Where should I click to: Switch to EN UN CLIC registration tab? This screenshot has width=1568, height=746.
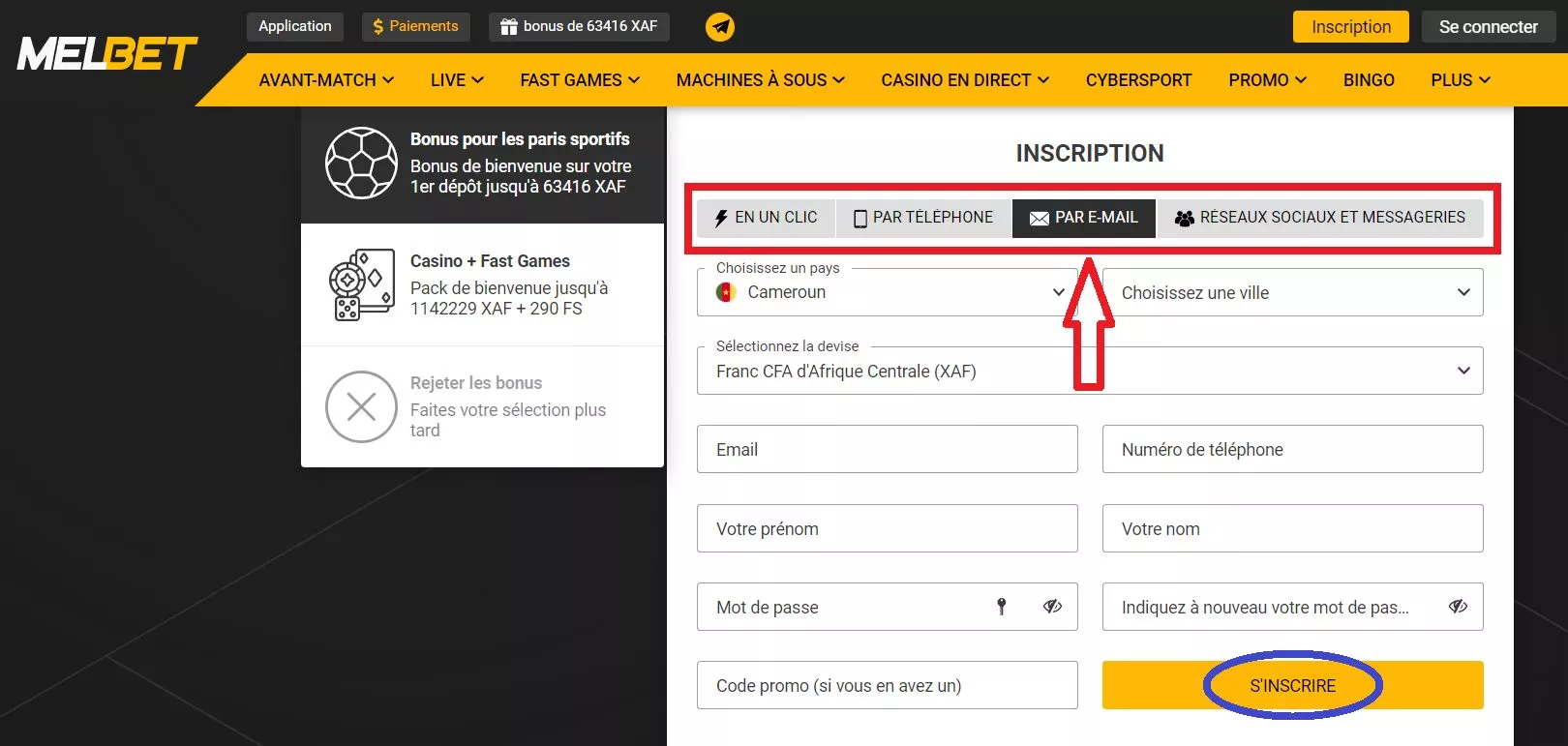[x=766, y=218]
